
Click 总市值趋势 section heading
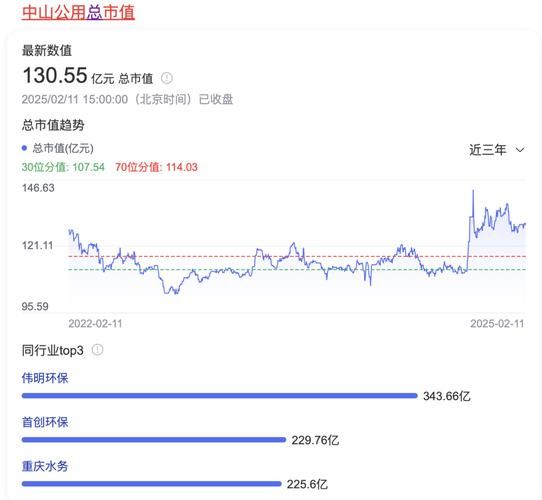(x=53, y=125)
